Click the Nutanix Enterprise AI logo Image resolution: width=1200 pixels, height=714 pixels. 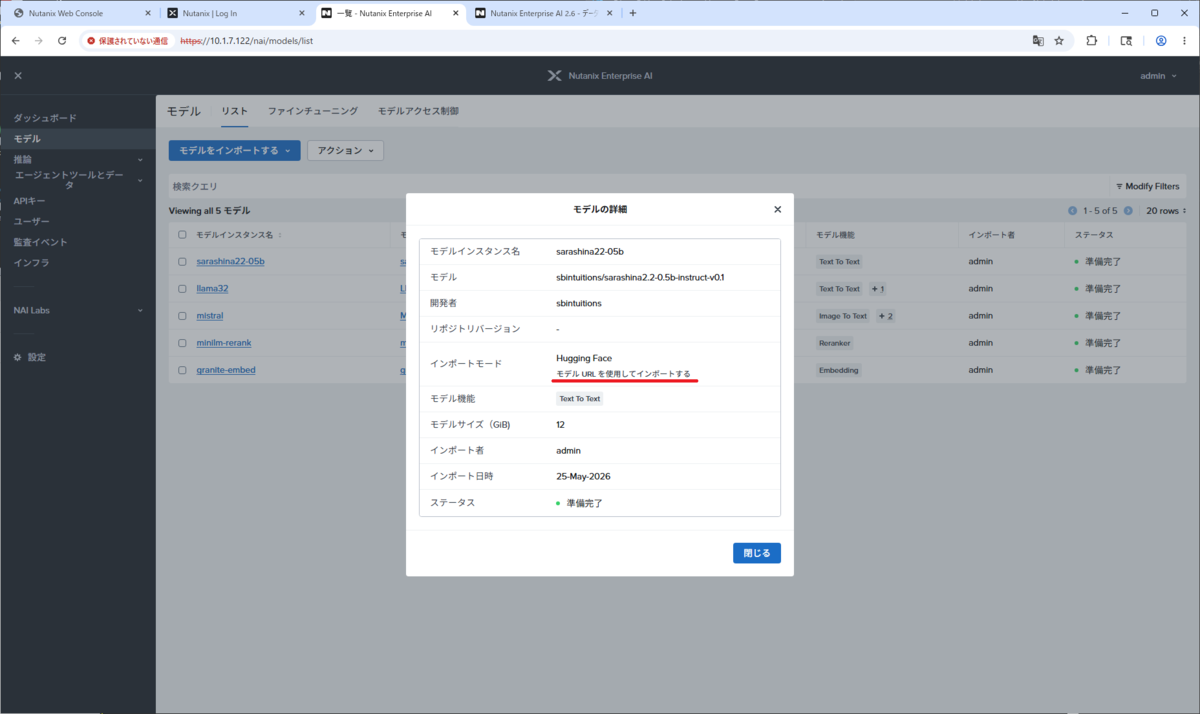pos(600,76)
